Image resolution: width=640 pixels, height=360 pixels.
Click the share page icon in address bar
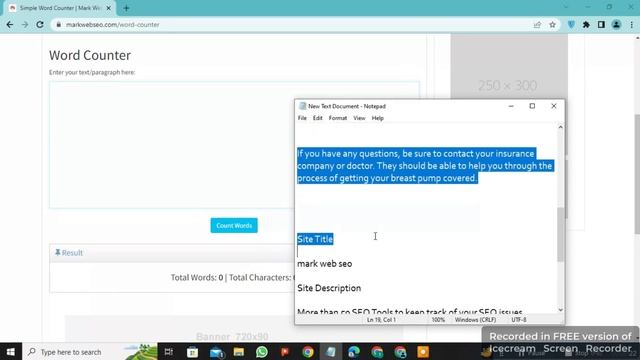[537, 24]
